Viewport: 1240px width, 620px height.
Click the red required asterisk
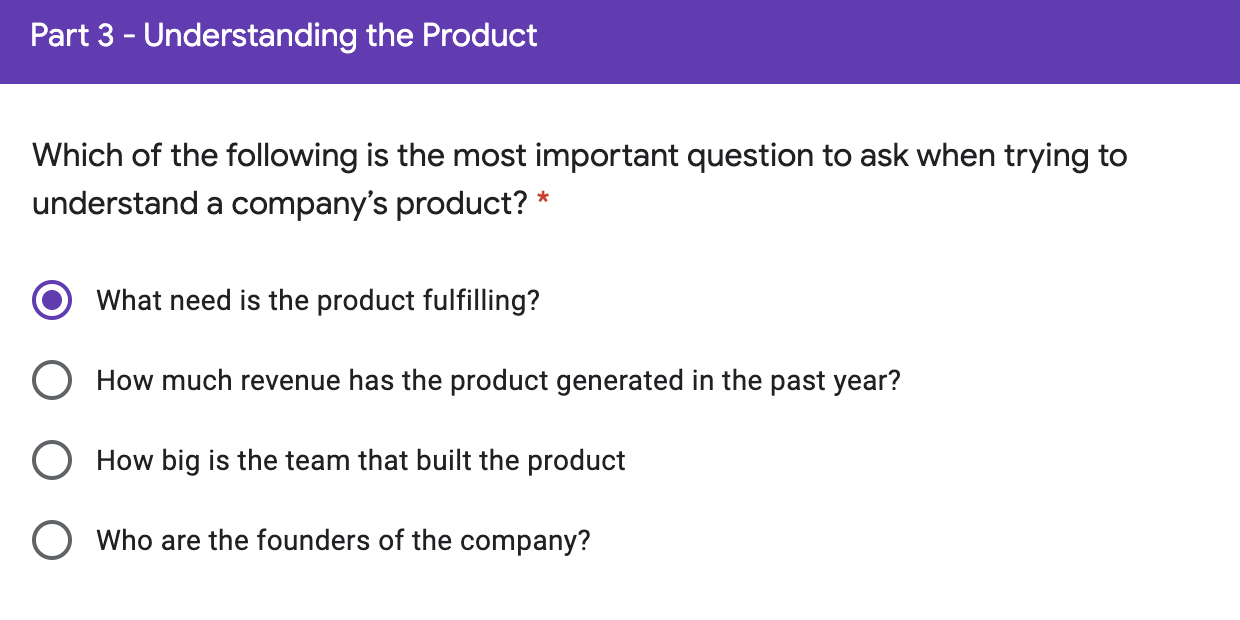(543, 201)
